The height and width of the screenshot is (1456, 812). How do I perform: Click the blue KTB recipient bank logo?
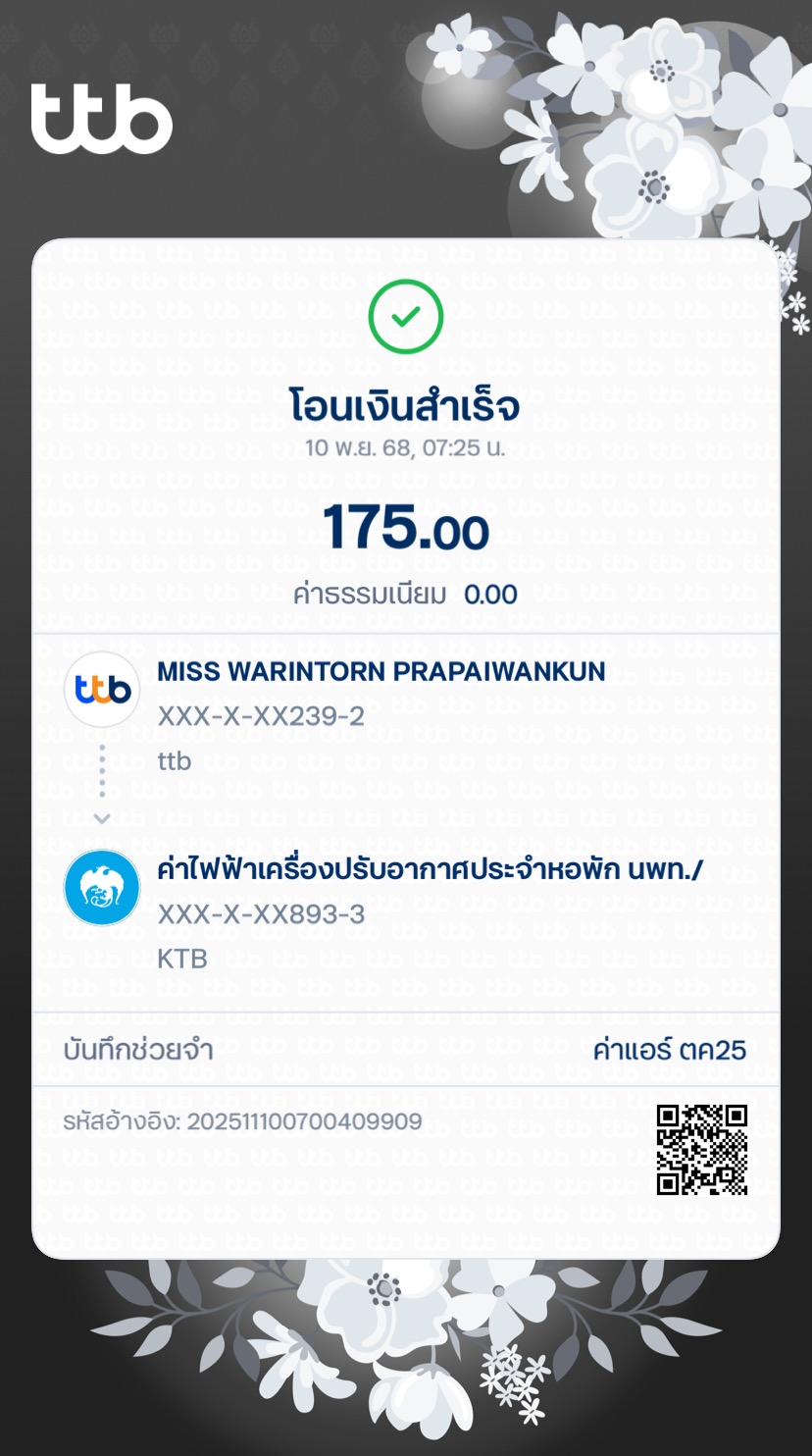pyautogui.click(x=102, y=888)
